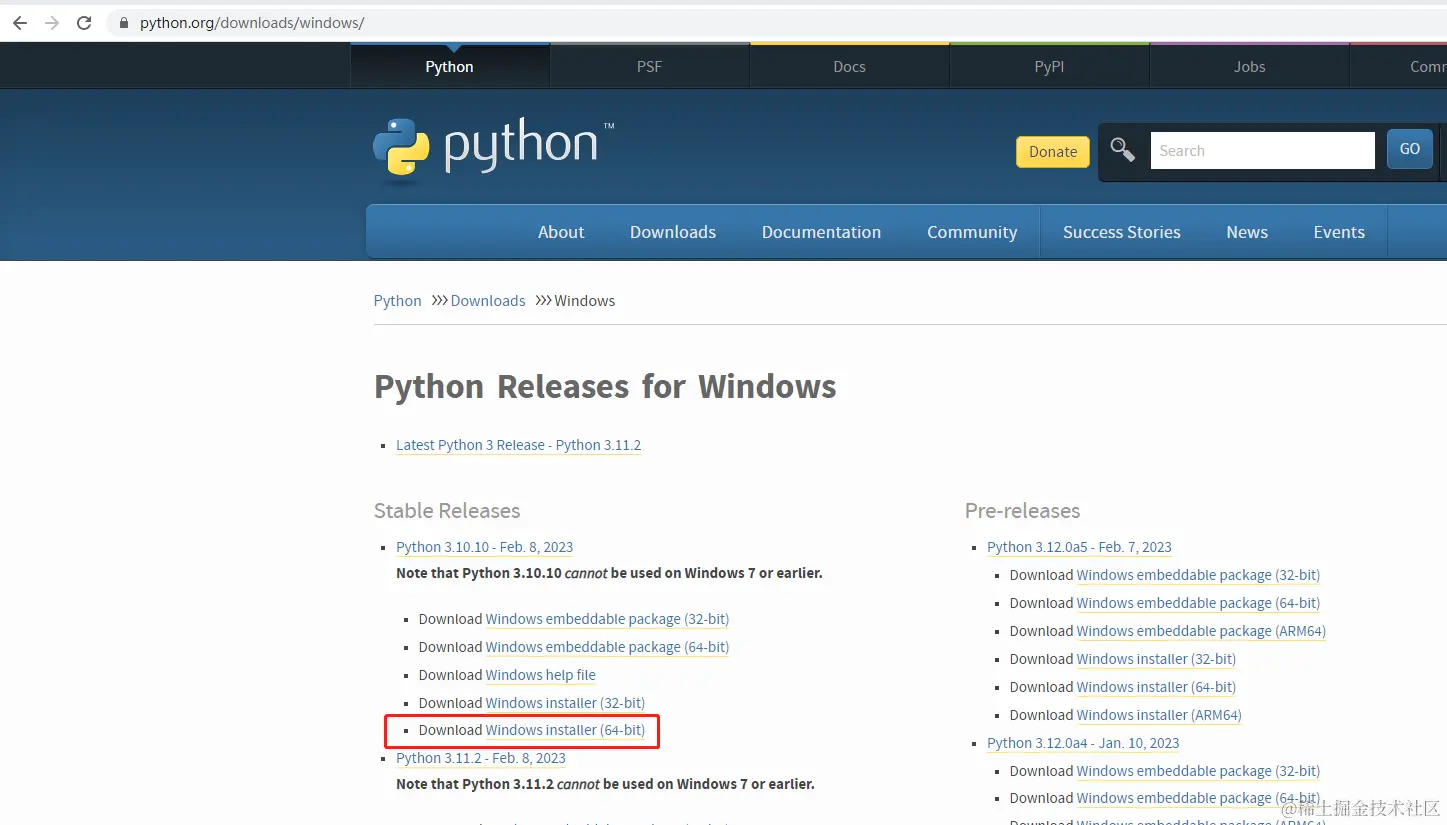Download 3.10.10 Windows installer (64-bit)
This screenshot has height=825, width=1447.
click(x=566, y=731)
